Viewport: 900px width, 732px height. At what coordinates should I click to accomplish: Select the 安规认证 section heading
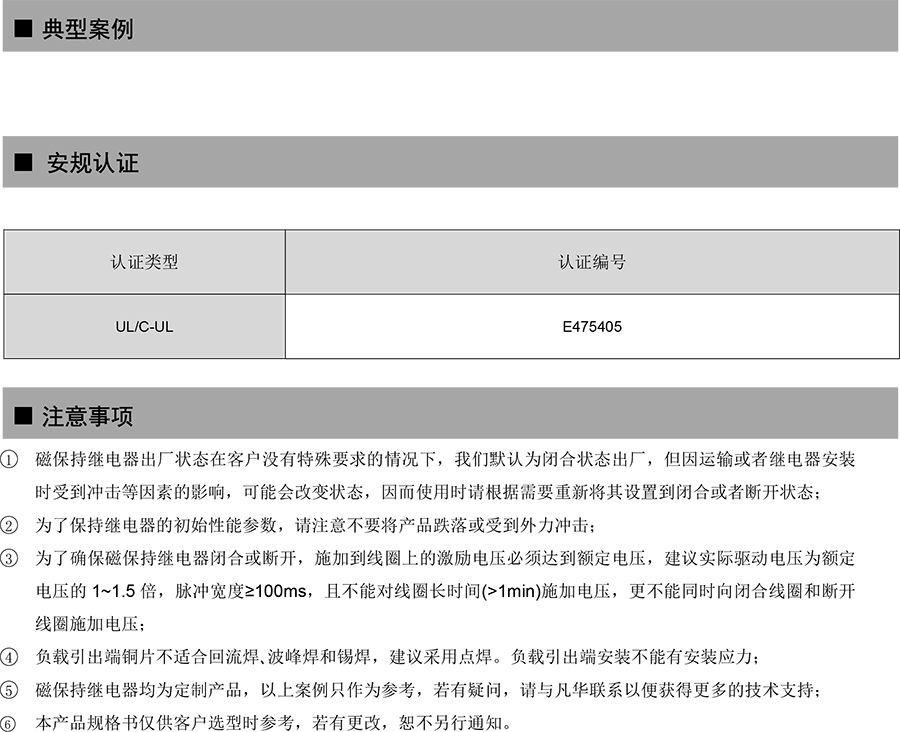point(93,163)
